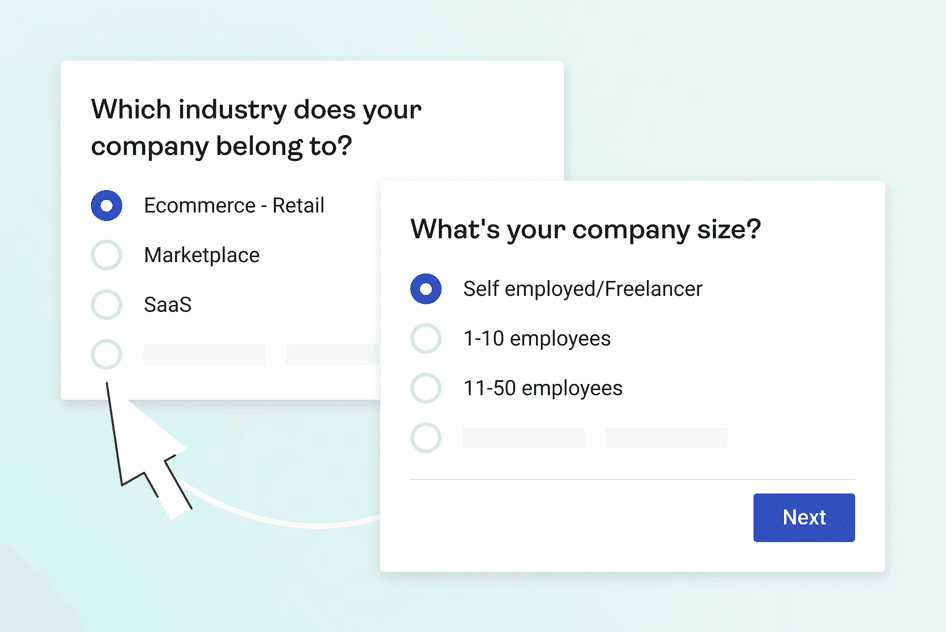Select the Ecommerce - Retail radio button
The height and width of the screenshot is (632, 946).
click(x=106, y=206)
